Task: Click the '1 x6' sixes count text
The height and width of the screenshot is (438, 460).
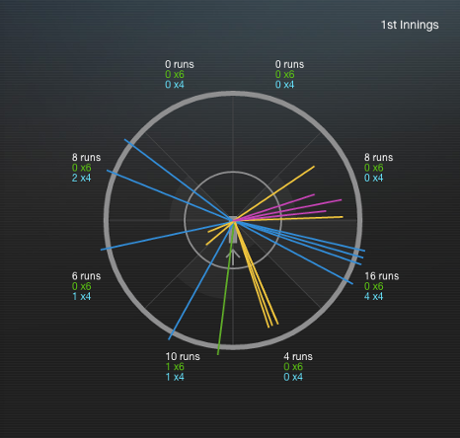Action: pos(175,367)
